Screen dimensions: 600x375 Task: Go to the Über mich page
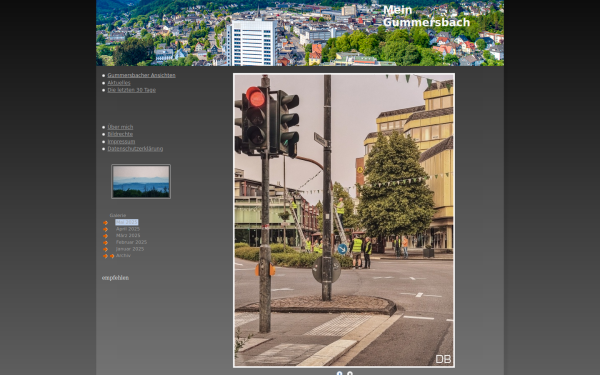coord(120,127)
